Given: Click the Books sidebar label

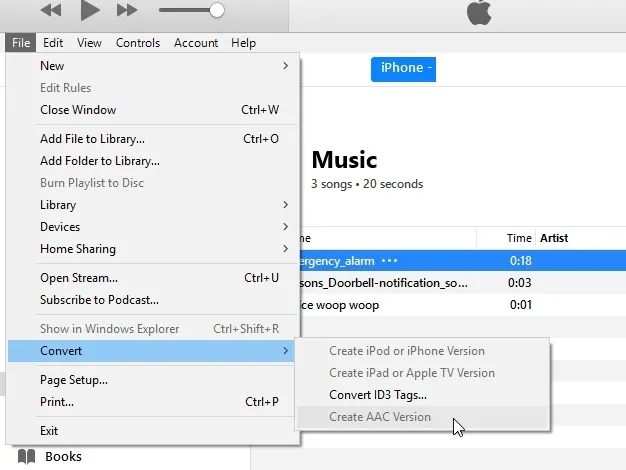Looking at the screenshot, I should tap(63, 456).
